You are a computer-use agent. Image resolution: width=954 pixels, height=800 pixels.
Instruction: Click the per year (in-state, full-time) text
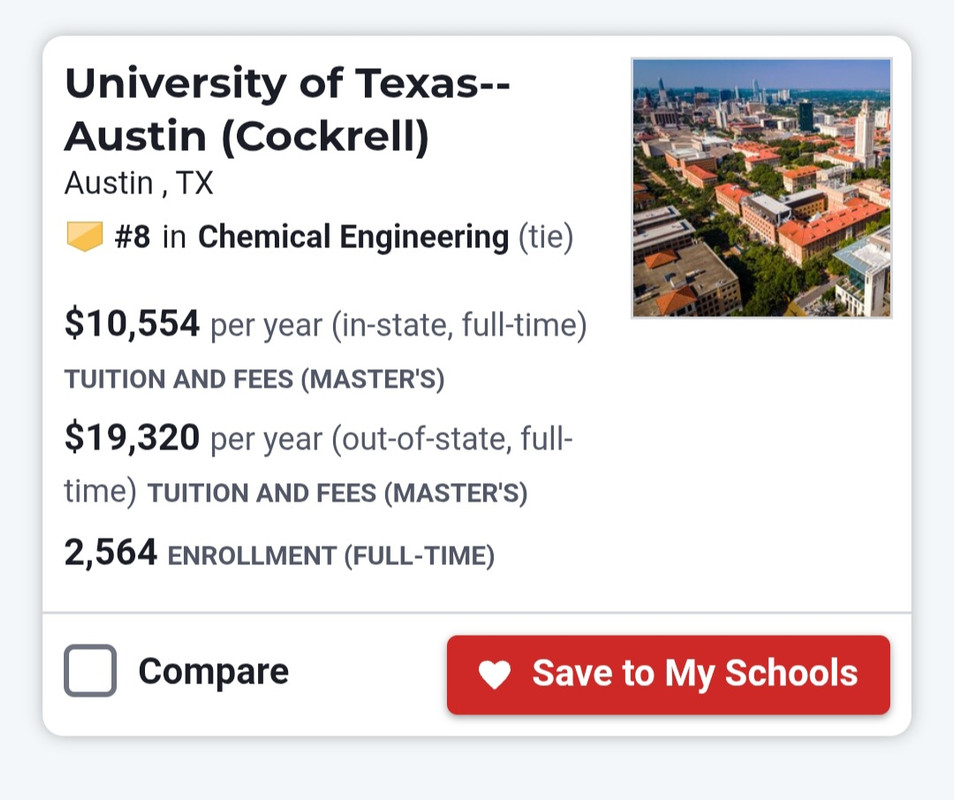coord(399,325)
